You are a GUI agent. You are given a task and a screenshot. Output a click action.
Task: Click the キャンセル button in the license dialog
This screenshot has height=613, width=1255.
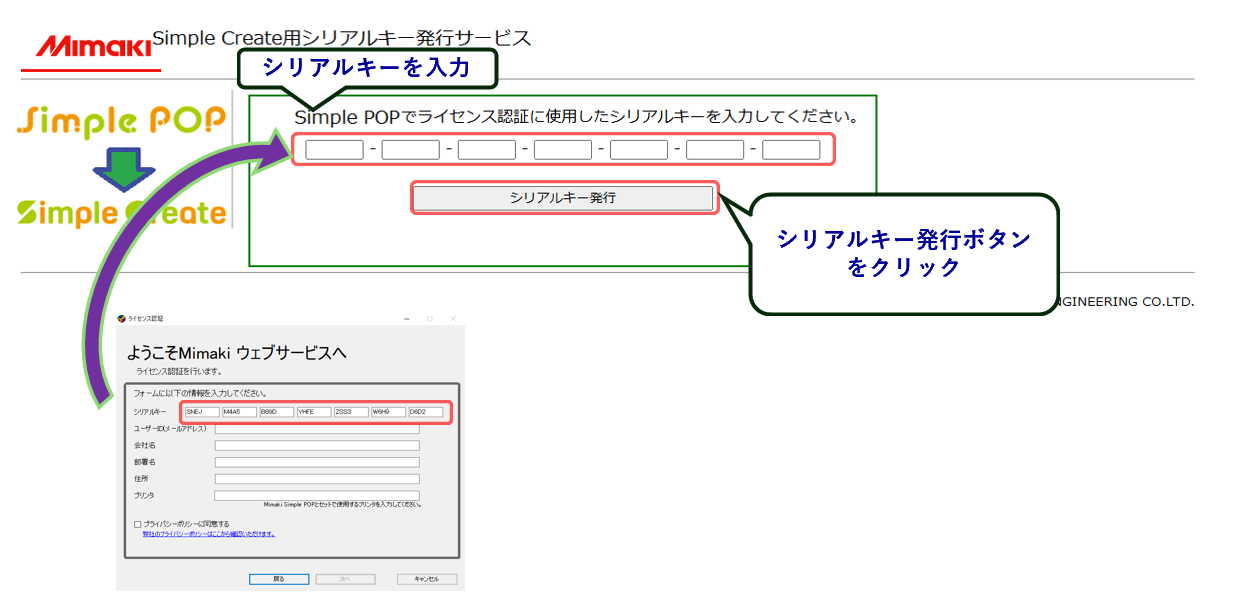(427, 579)
